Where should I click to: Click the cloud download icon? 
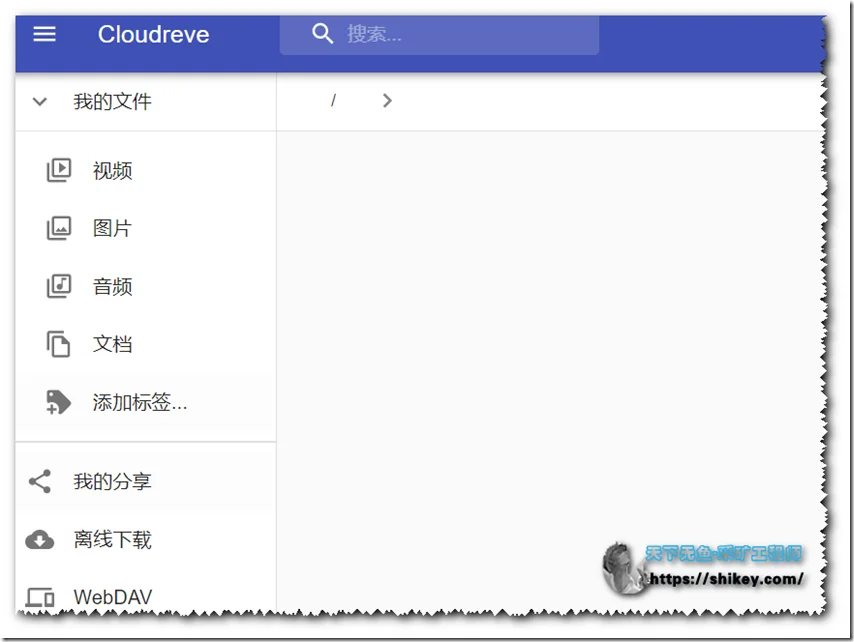tap(40, 540)
